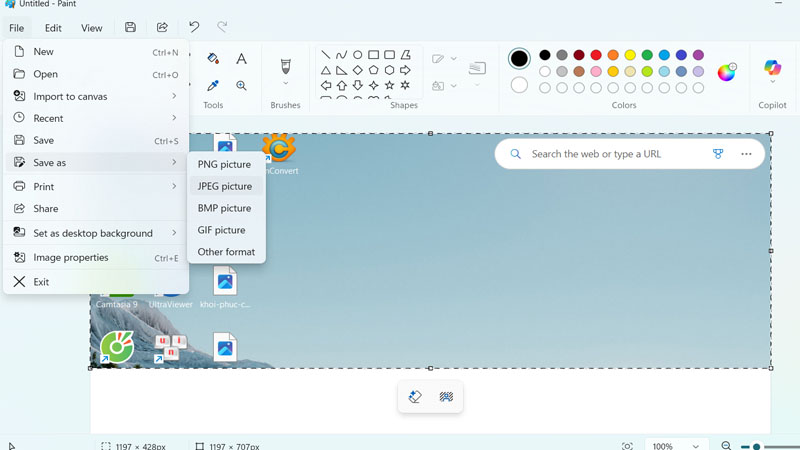The height and width of the screenshot is (450, 800).
Task: Pick the Color picker eyedropper tool
Action: [212, 86]
